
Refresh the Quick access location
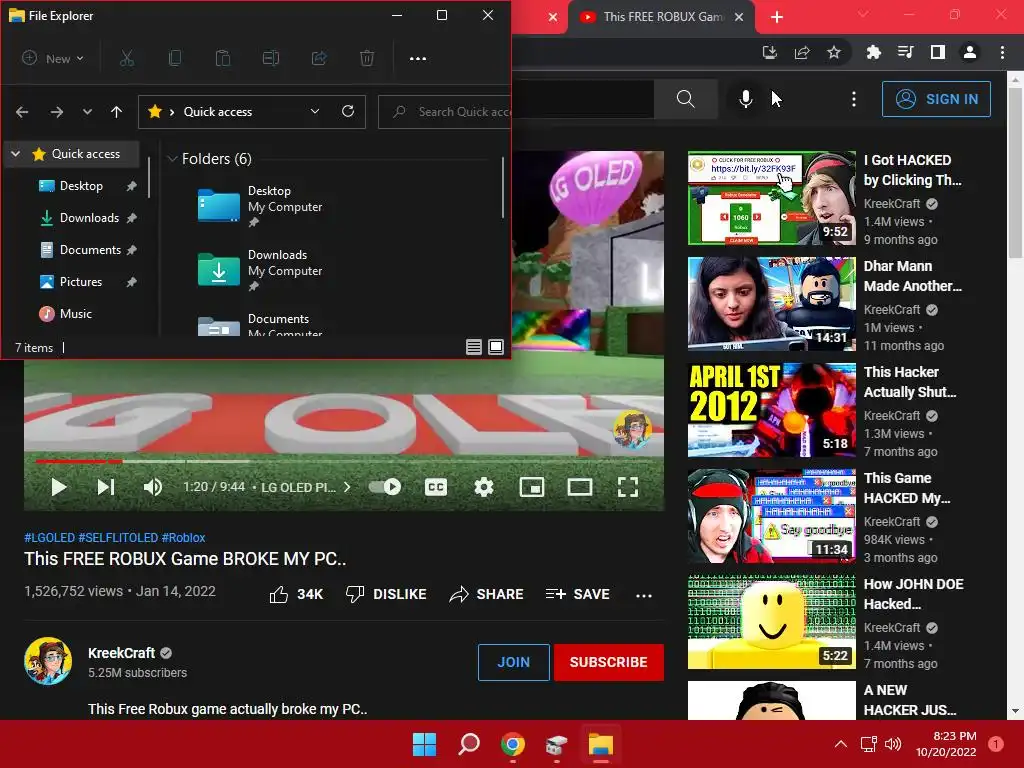point(348,111)
